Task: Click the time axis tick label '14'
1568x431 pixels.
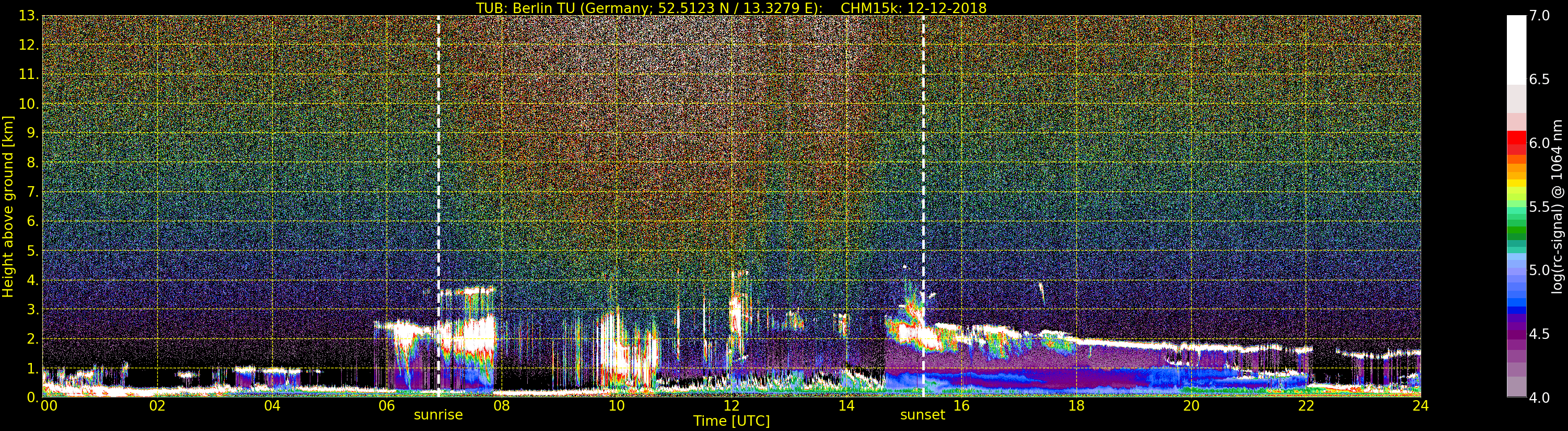Action: pyautogui.click(x=846, y=405)
